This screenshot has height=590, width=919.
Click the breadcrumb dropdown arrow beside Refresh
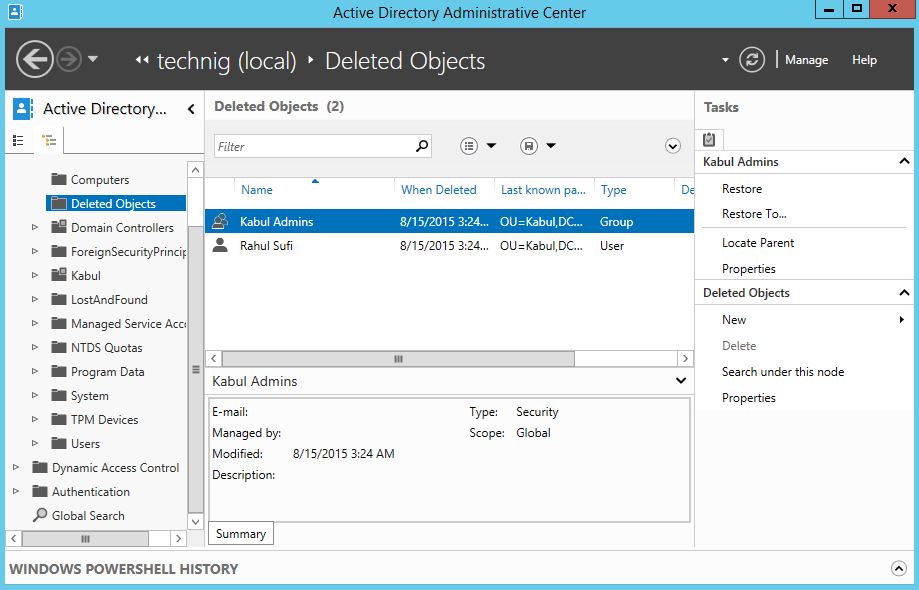pos(725,60)
